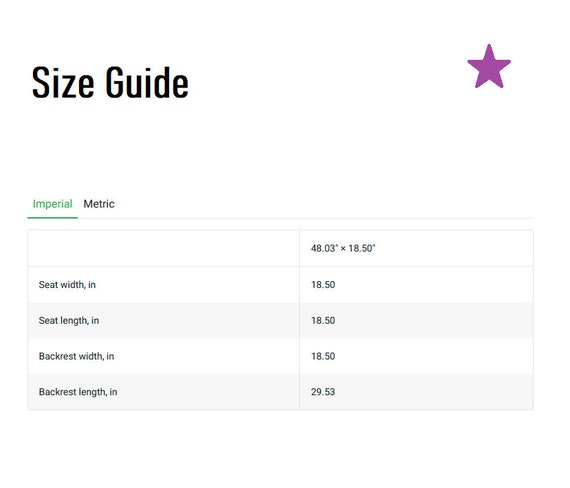Click the seat width value 18.50
The image size is (570, 488).
click(x=323, y=285)
